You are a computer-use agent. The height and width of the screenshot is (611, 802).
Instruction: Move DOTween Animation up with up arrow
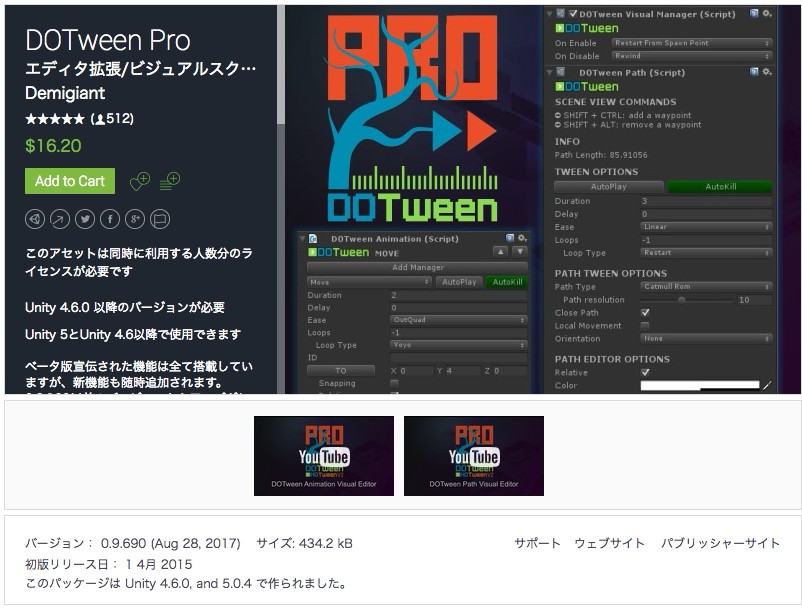[x=500, y=252]
